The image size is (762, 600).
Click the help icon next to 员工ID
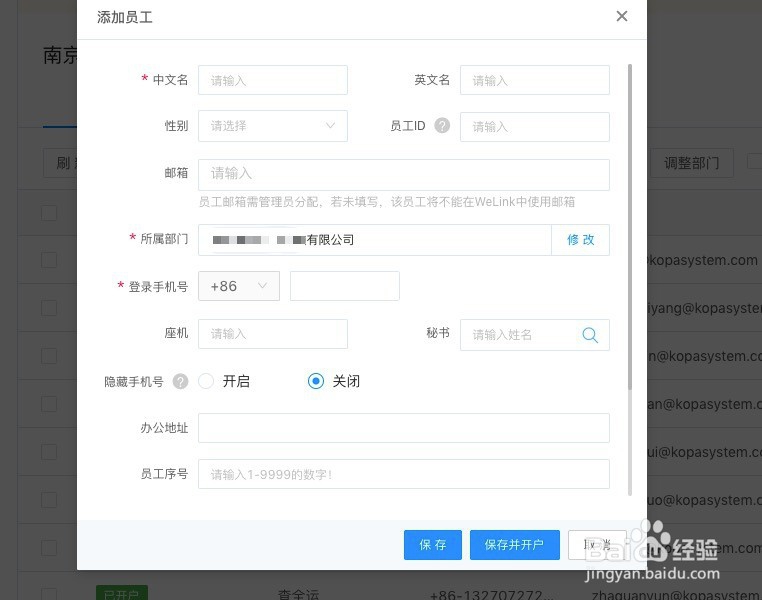(x=442, y=125)
